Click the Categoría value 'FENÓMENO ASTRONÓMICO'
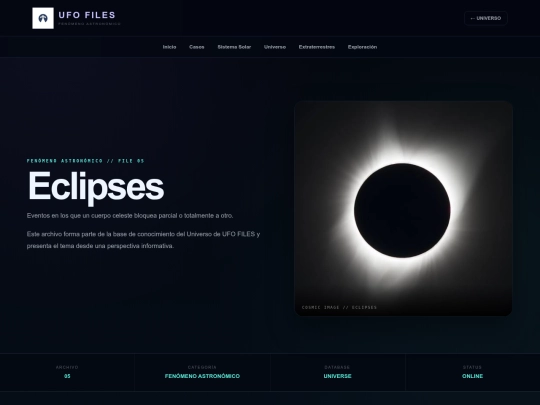The height and width of the screenshot is (405, 540). (x=202, y=376)
